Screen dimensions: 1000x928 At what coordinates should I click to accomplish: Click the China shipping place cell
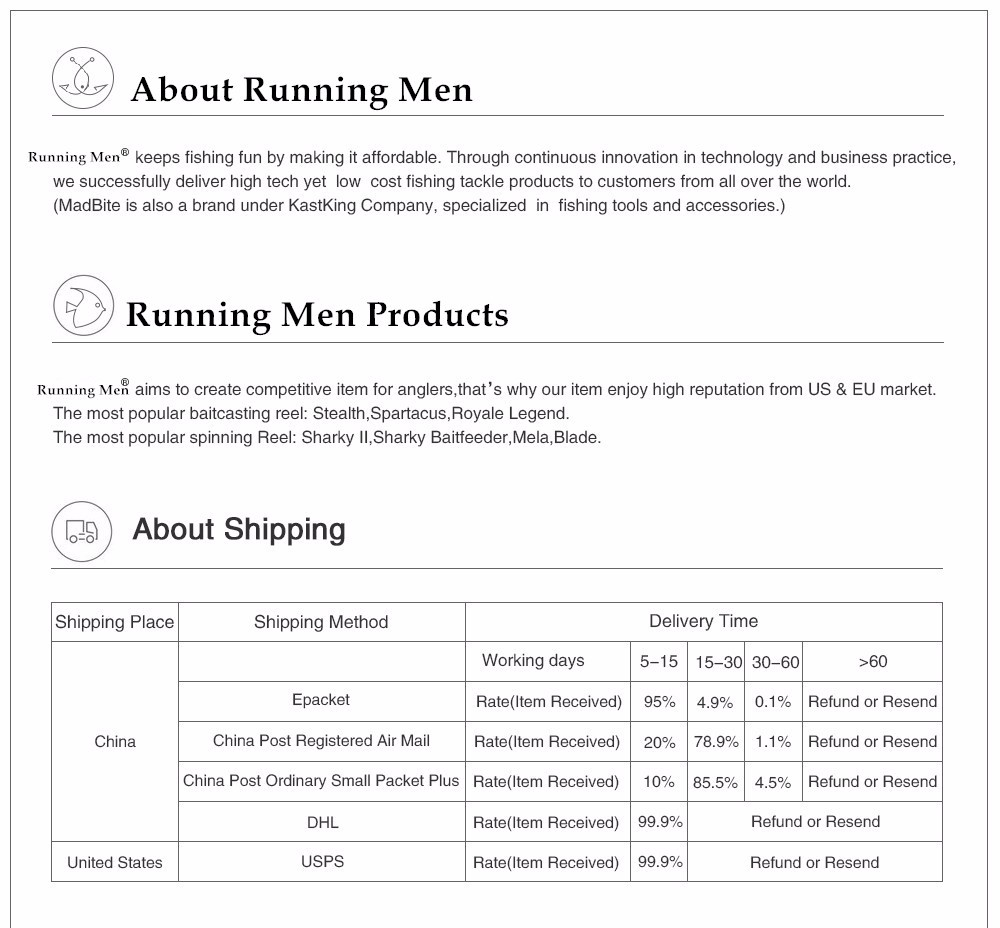115,741
